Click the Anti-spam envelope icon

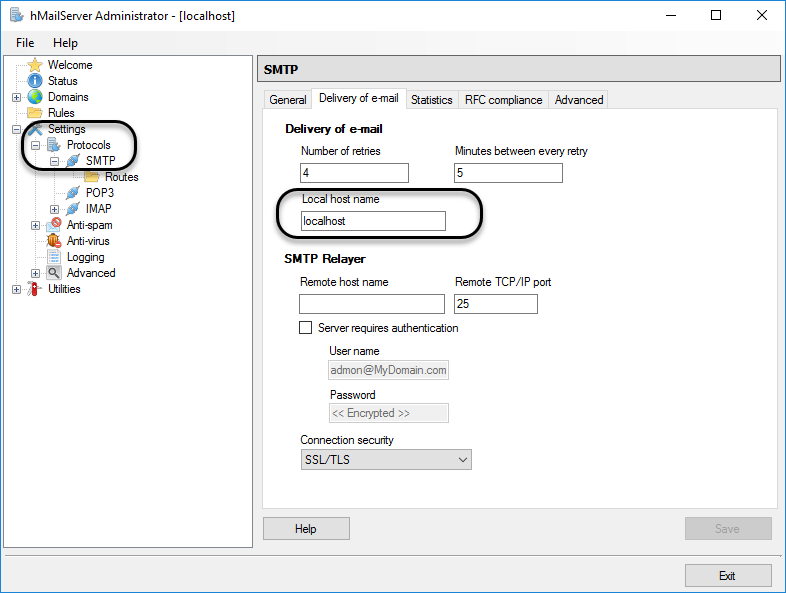pos(54,225)
